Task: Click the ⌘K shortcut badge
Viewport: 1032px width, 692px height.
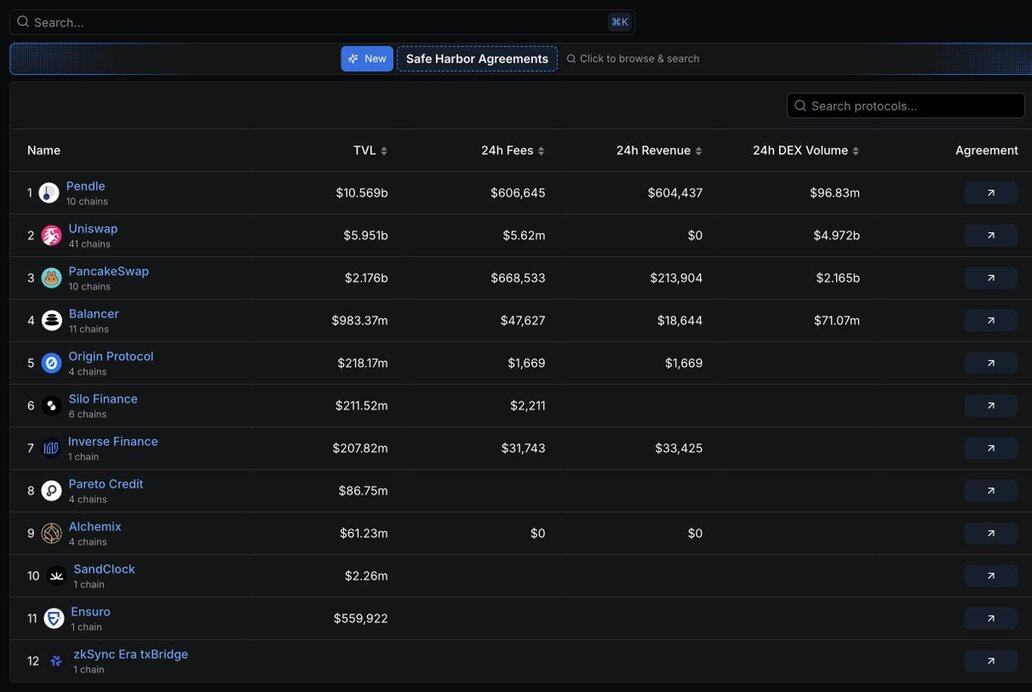Action: pyautogui.click(x=619, y=22)
